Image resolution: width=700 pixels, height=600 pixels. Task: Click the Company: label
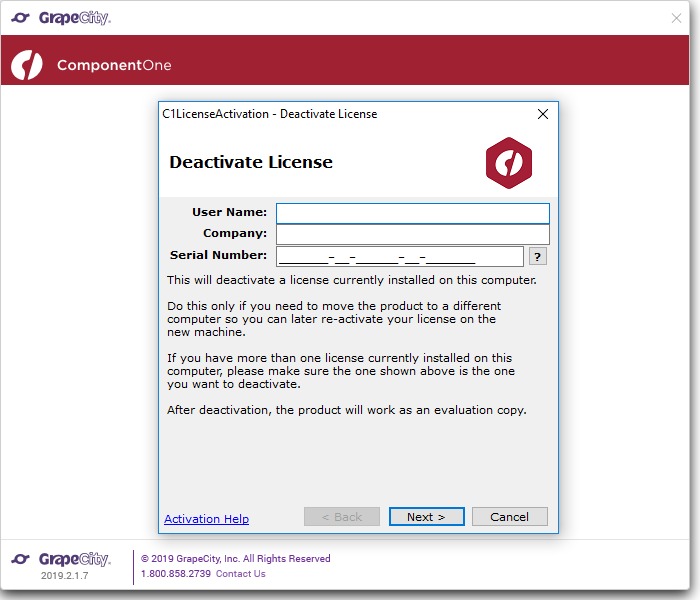point(235,233)
